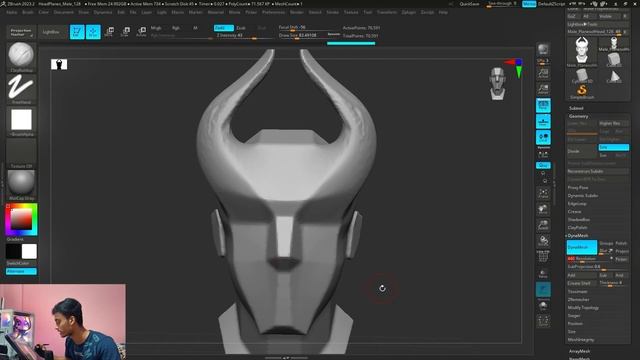Click the Scroll document icon on right shelf
Viewport: 640px width, 360px height.
(543, 73)
